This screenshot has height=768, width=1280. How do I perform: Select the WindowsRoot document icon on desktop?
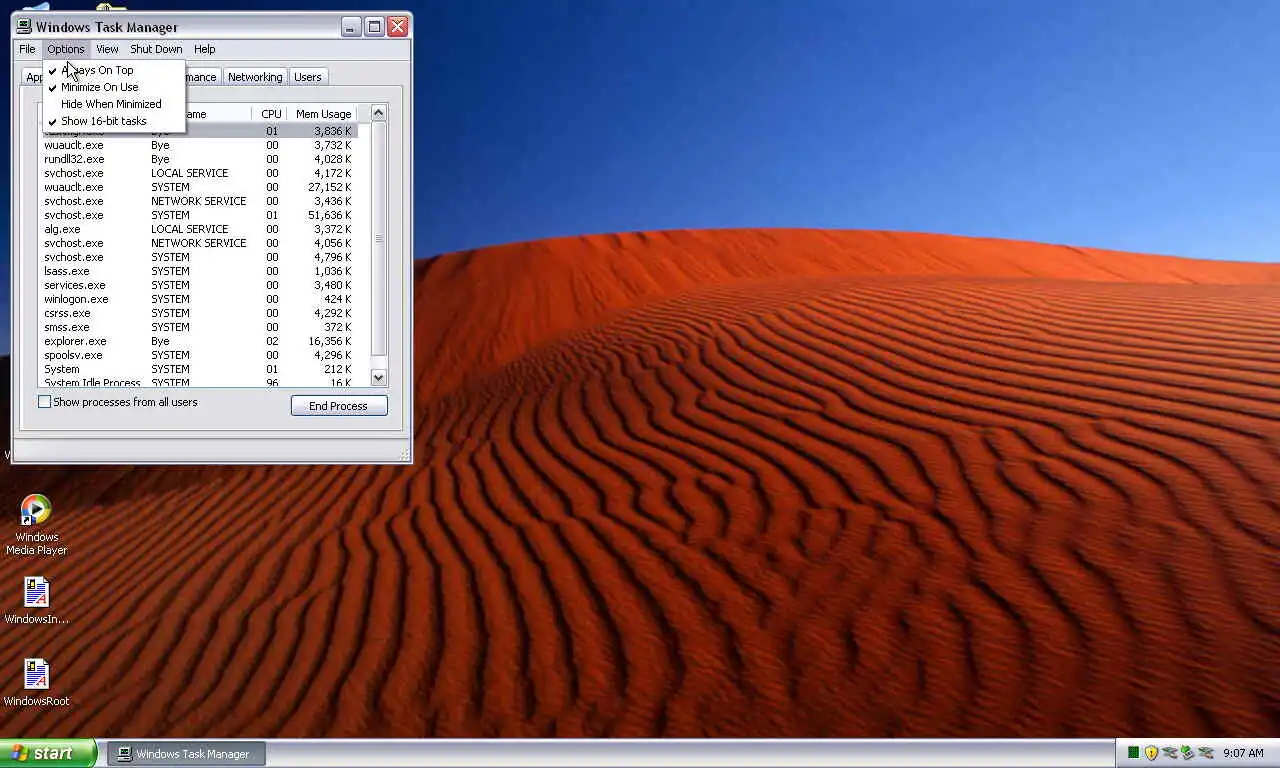(36, 683)
